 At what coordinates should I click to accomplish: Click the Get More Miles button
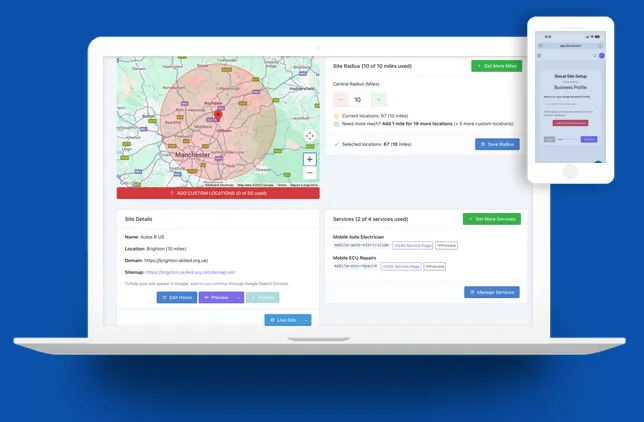[x=497, y=66]
